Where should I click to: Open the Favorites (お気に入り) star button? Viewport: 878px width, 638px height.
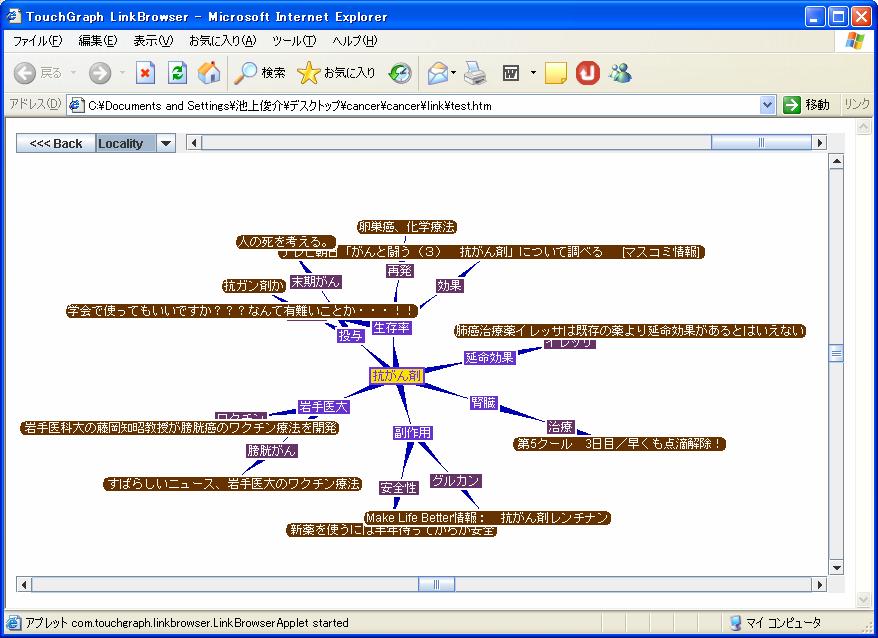(336, 73)
